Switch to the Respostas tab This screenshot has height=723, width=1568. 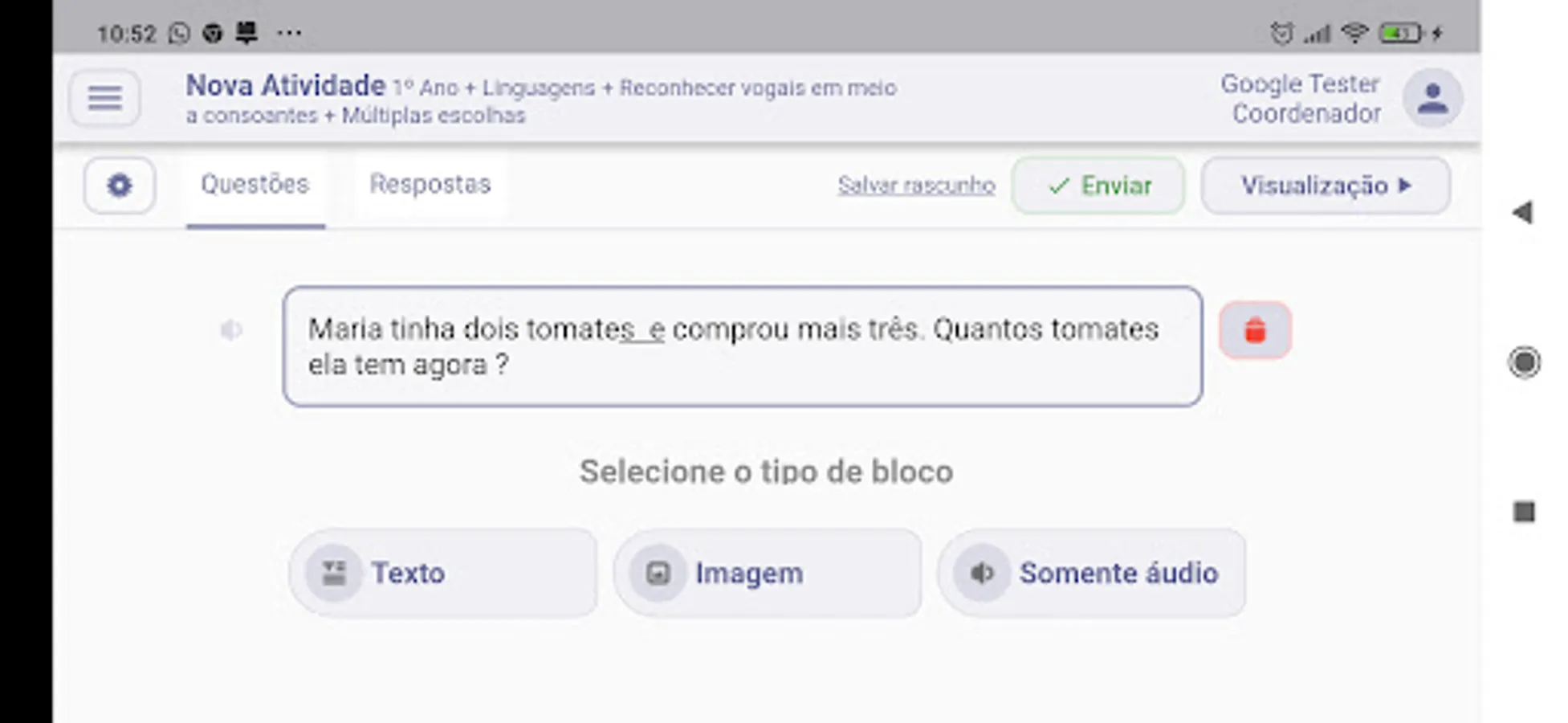point(430,185)
